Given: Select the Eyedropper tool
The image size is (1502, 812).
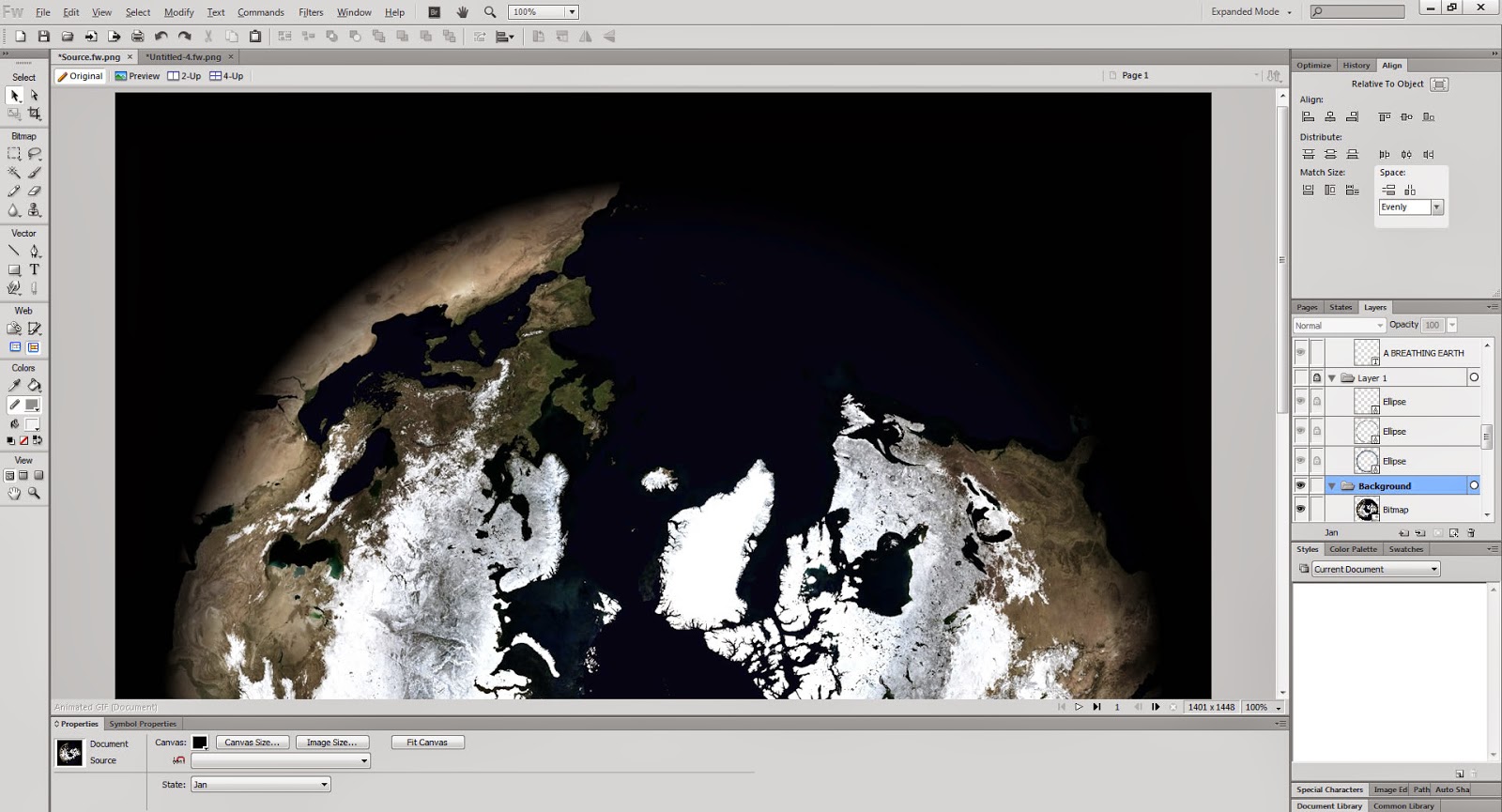Looking at the screenshot, I should pyautogui.click(x=14, y=385).
